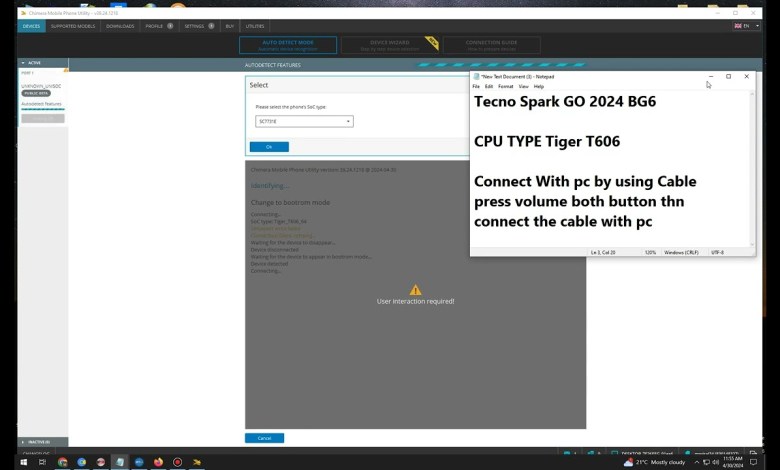Image resolution: width=780 pixels, height=470 pixels.
Task: Open the Notepad taskbar icon
Action: [x=120, y=462]
